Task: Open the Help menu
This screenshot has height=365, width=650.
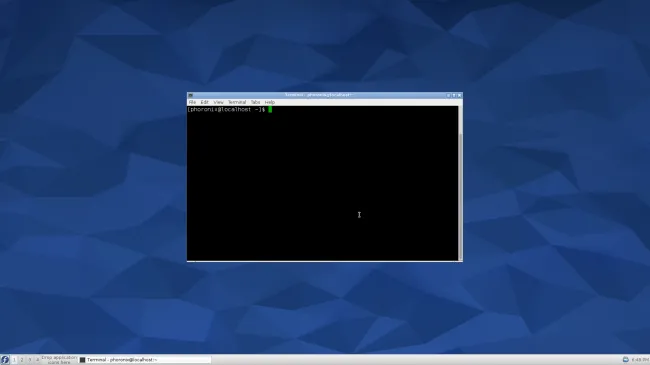Action: (x=269, y=102)
